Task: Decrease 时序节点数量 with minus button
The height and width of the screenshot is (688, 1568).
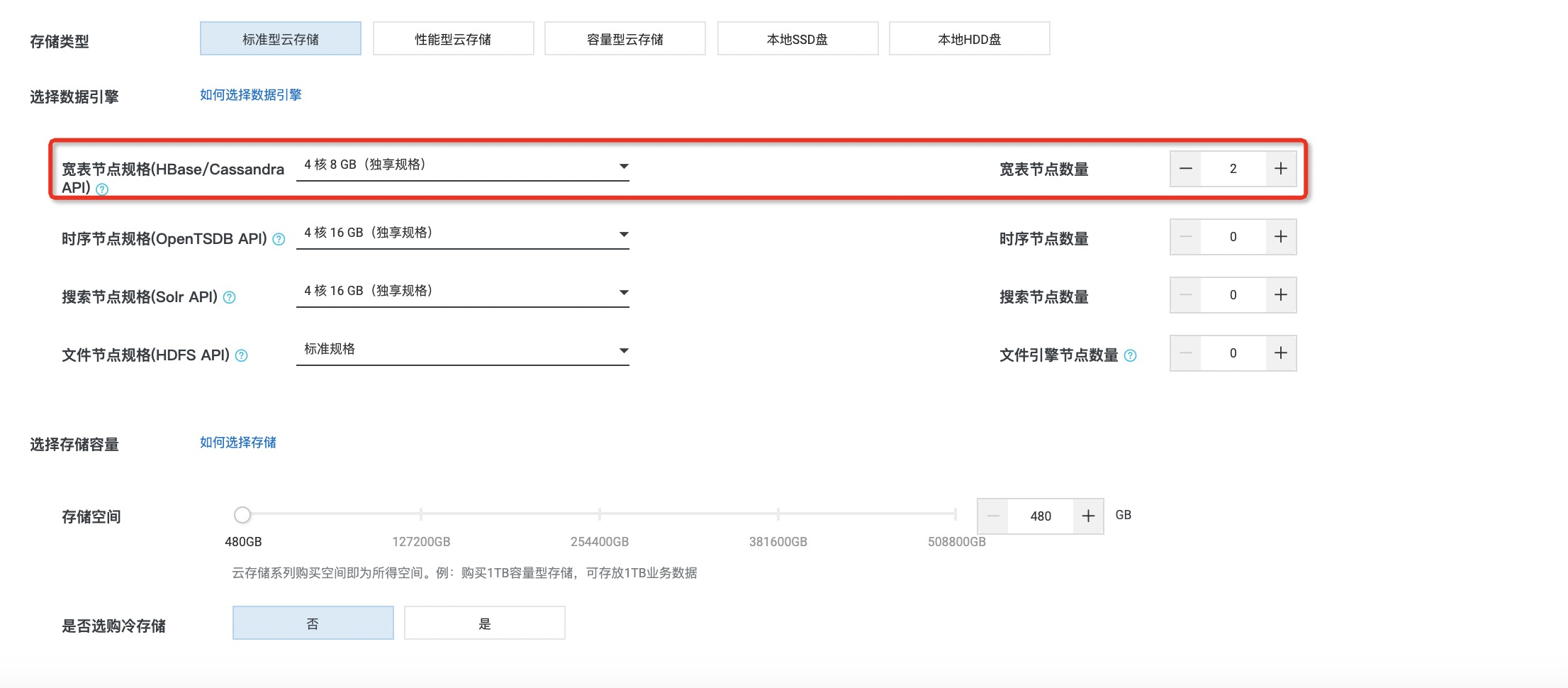Action: (x=1185, y=237)
